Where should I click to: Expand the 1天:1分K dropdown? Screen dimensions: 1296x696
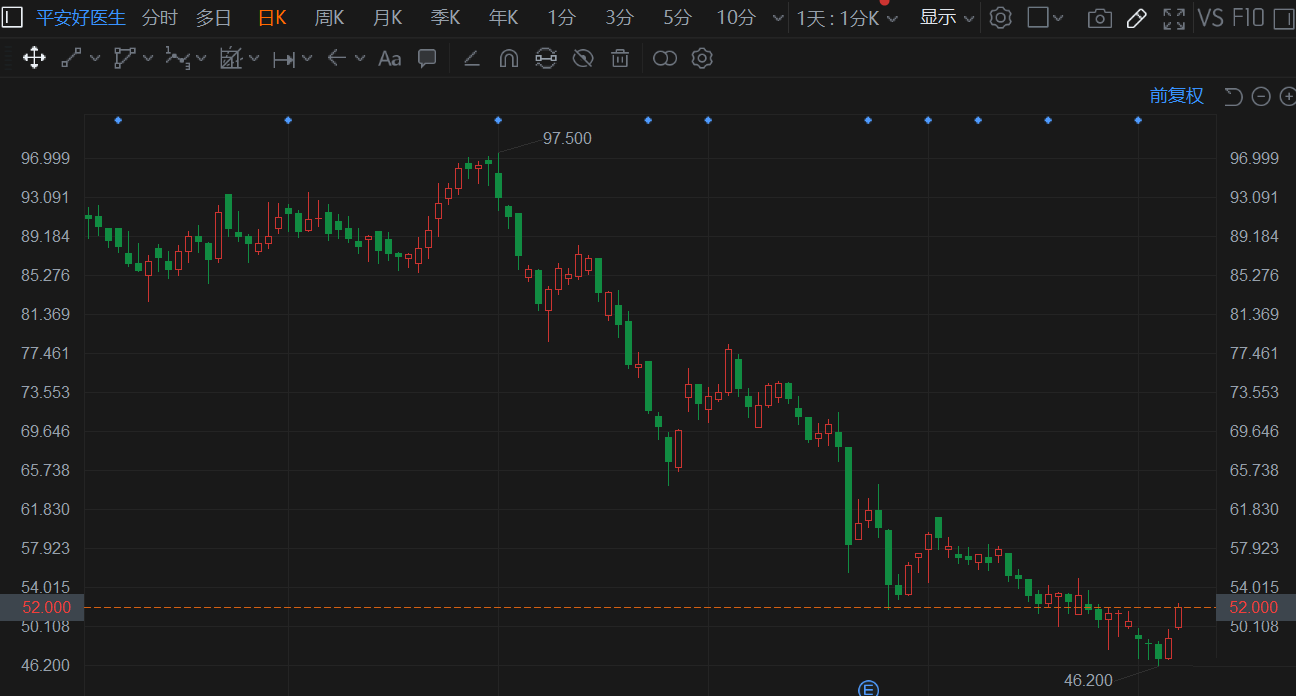(847, 18)
